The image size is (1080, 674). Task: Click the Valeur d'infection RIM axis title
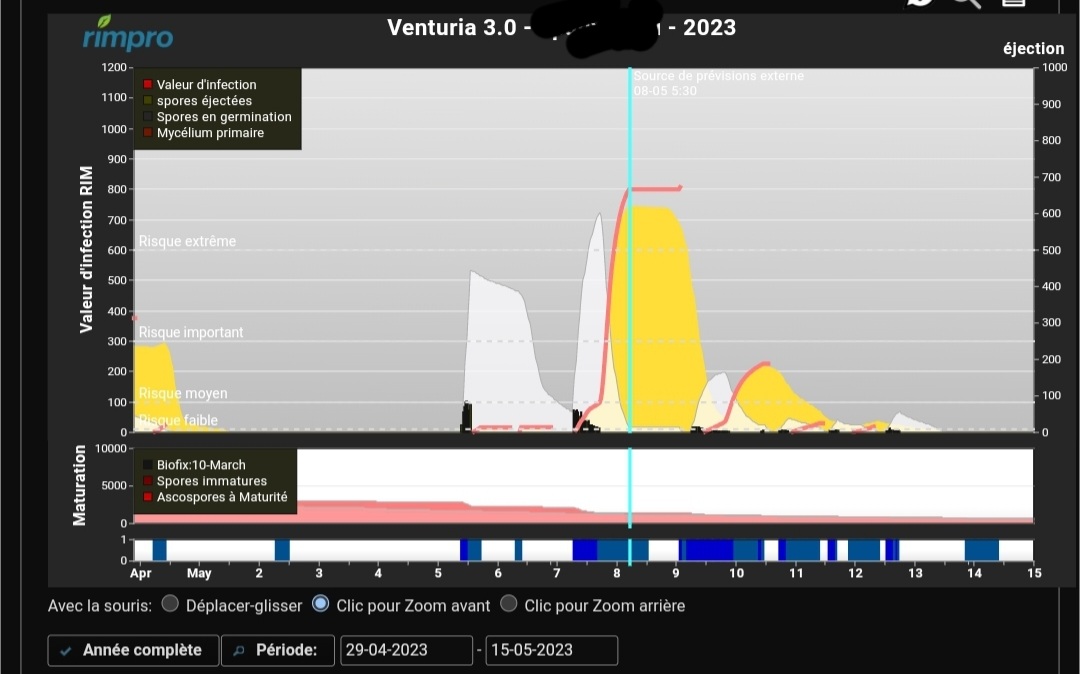(x=86, y=249)
